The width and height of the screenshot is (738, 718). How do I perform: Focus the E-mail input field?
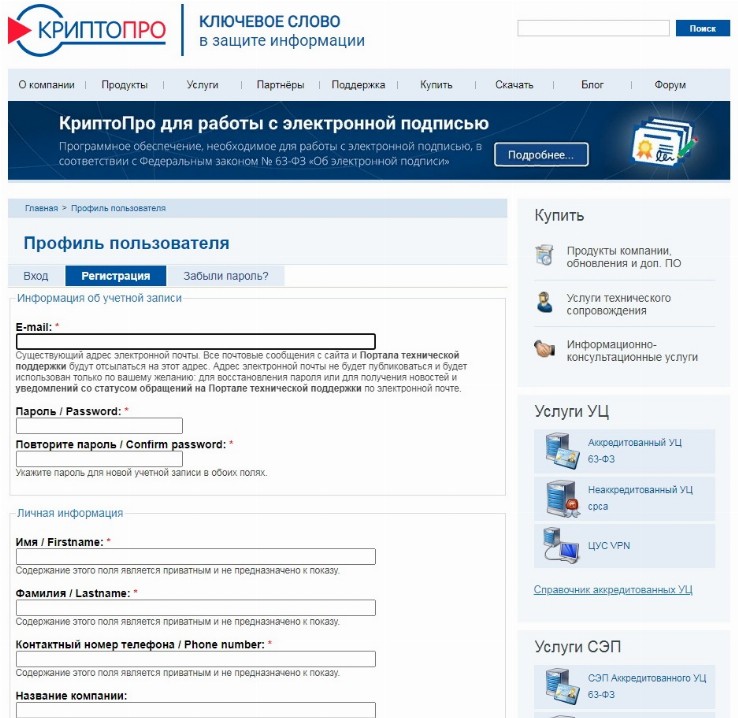196,341
